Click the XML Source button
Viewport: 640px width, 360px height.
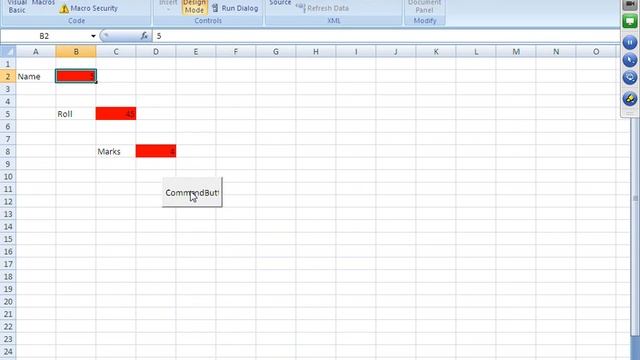(x=280, y=3)
